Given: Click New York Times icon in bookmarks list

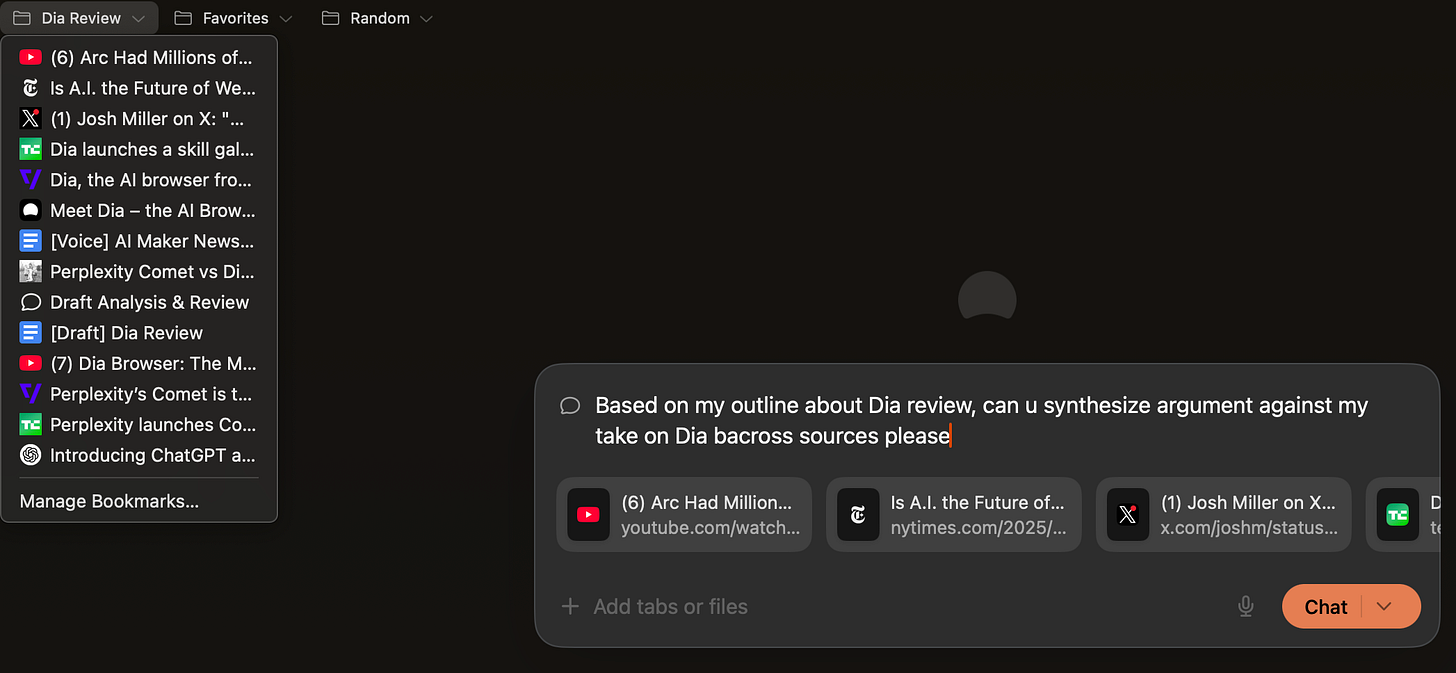Looking at the screenshot, I should pyautogui.click(x=31, y=88).
